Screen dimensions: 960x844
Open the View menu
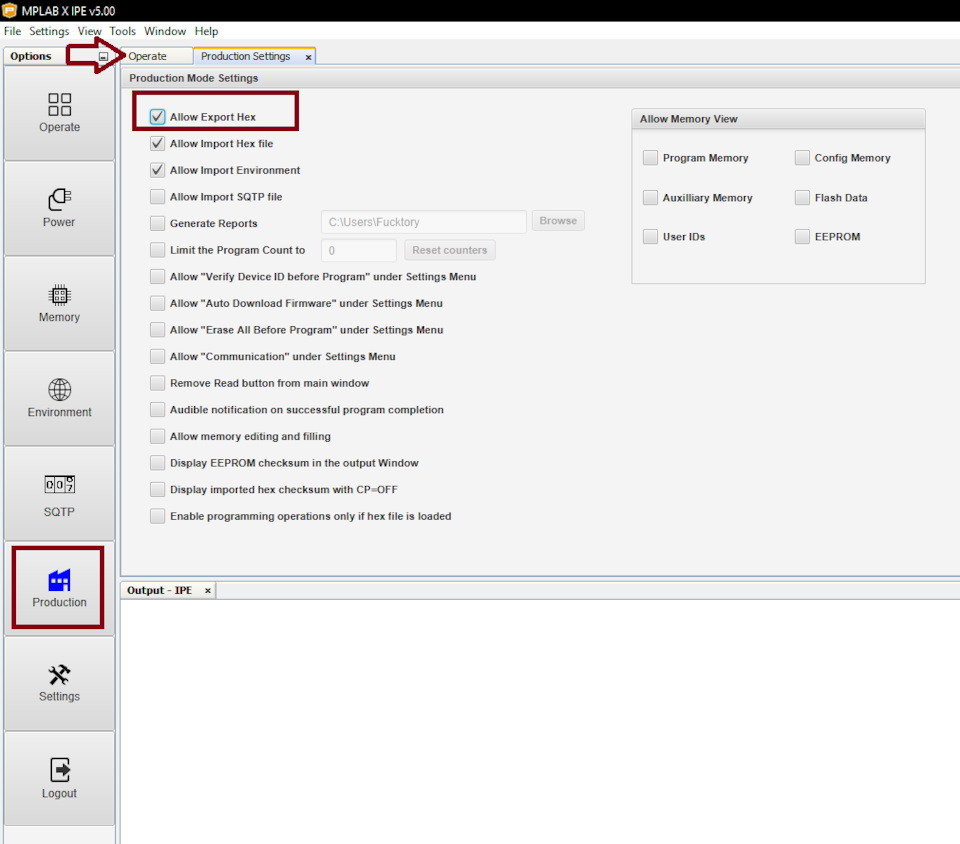click(89, 31)
